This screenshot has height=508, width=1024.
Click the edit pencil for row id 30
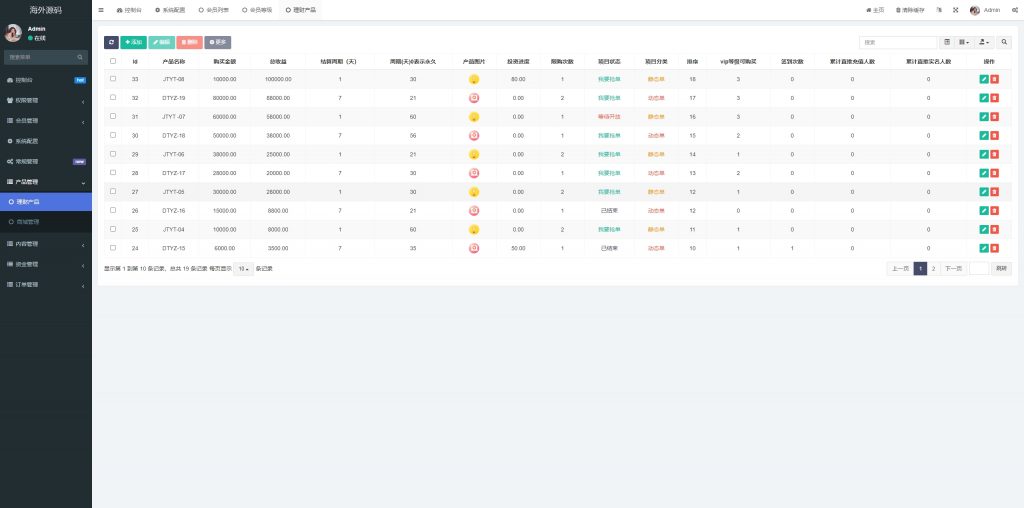(x=984, y=135)
